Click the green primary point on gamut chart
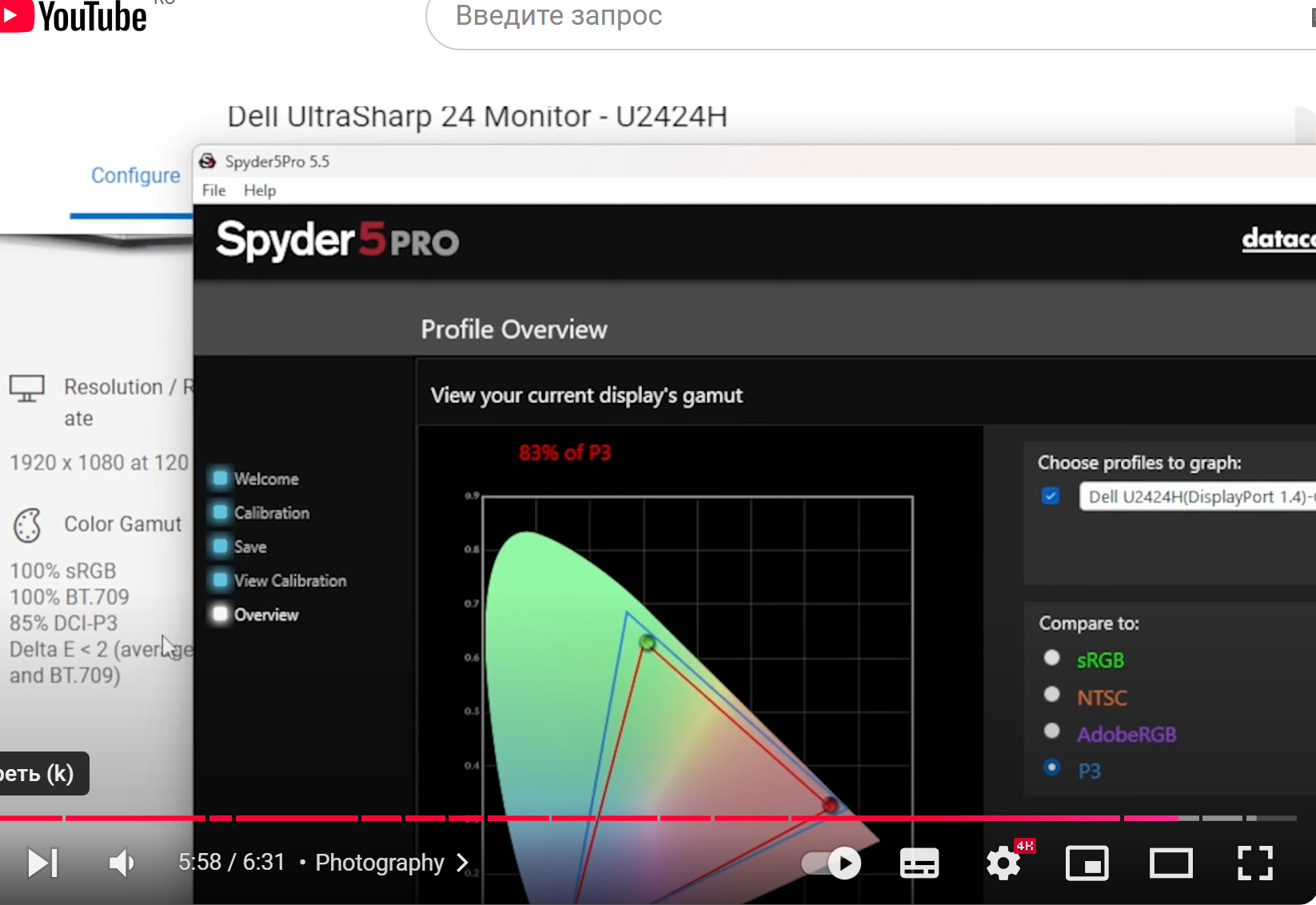The height and width of the screenshot is (905, 1316). click(x=648, y=642)
